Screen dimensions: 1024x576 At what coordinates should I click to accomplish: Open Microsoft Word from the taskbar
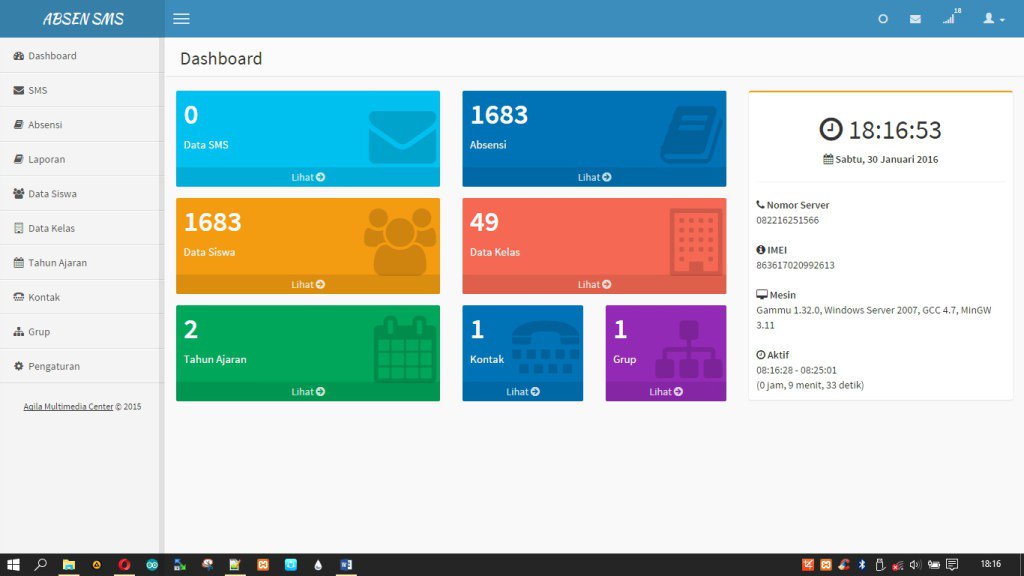346,564
